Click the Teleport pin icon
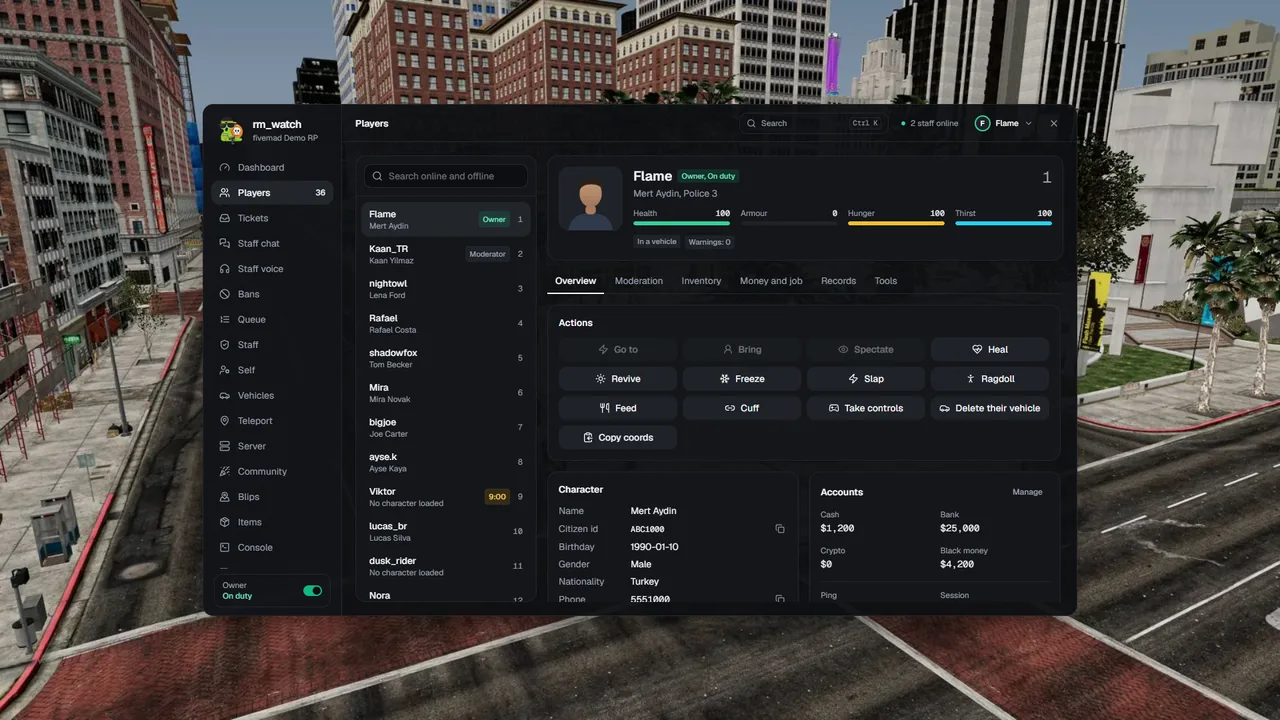Screen dimensions: 1280x720 pyautogui.click(x=225, y=421)
